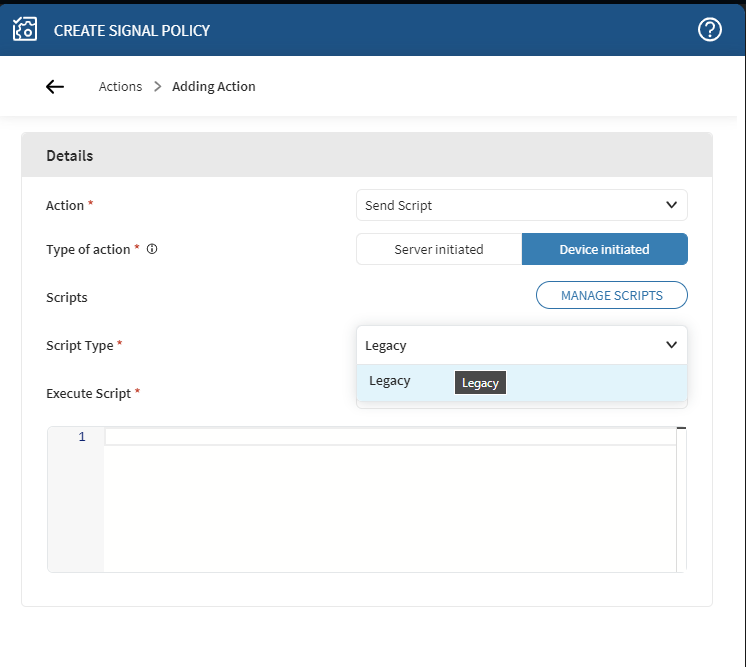Click line number 1 in the editor gutter

point(82,437)
